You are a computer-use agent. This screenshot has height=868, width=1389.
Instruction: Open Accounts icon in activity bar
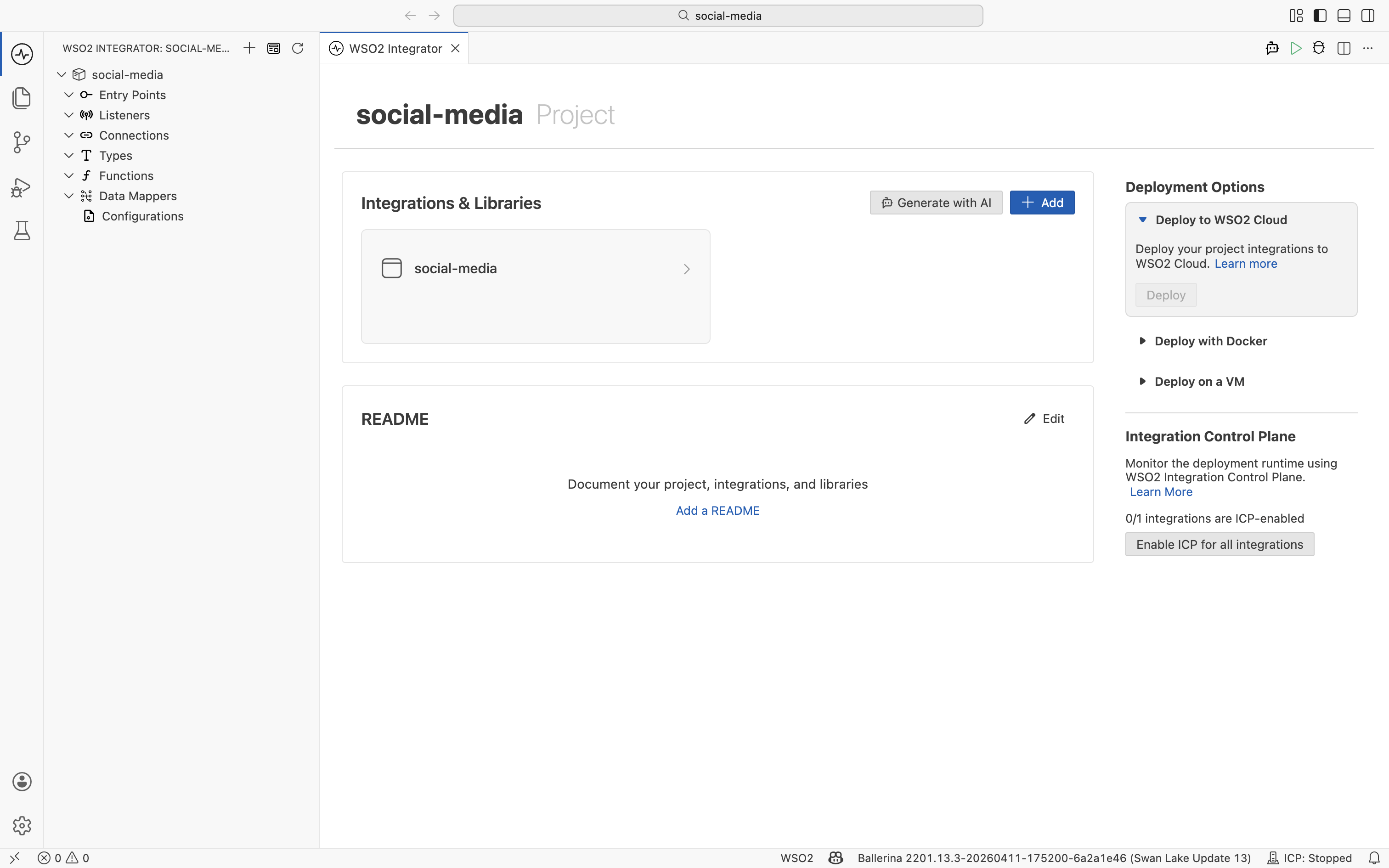(x=22, y=781)
